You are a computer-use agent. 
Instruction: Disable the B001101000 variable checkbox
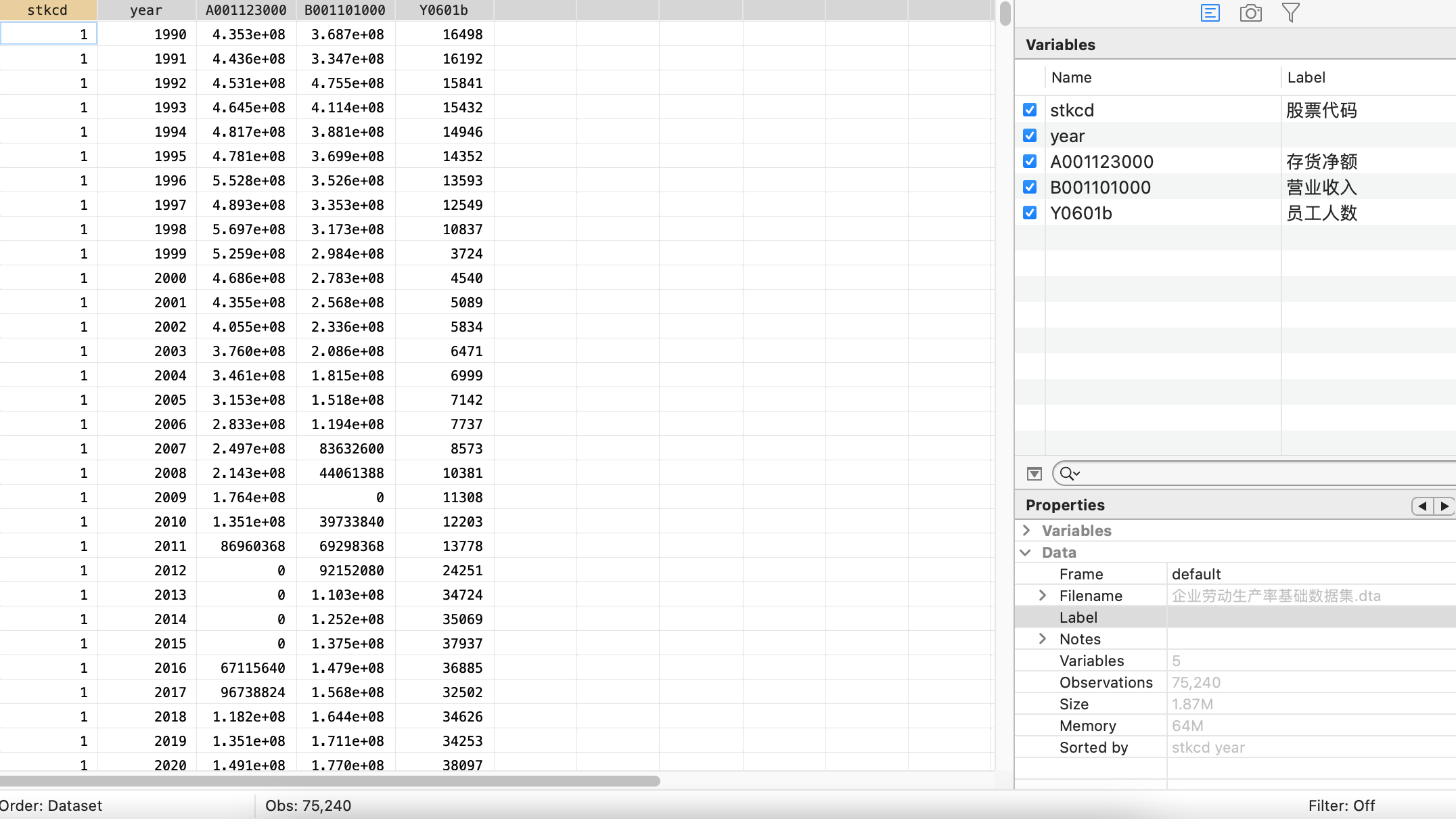pyautogui.click(x=1030, y=187)
